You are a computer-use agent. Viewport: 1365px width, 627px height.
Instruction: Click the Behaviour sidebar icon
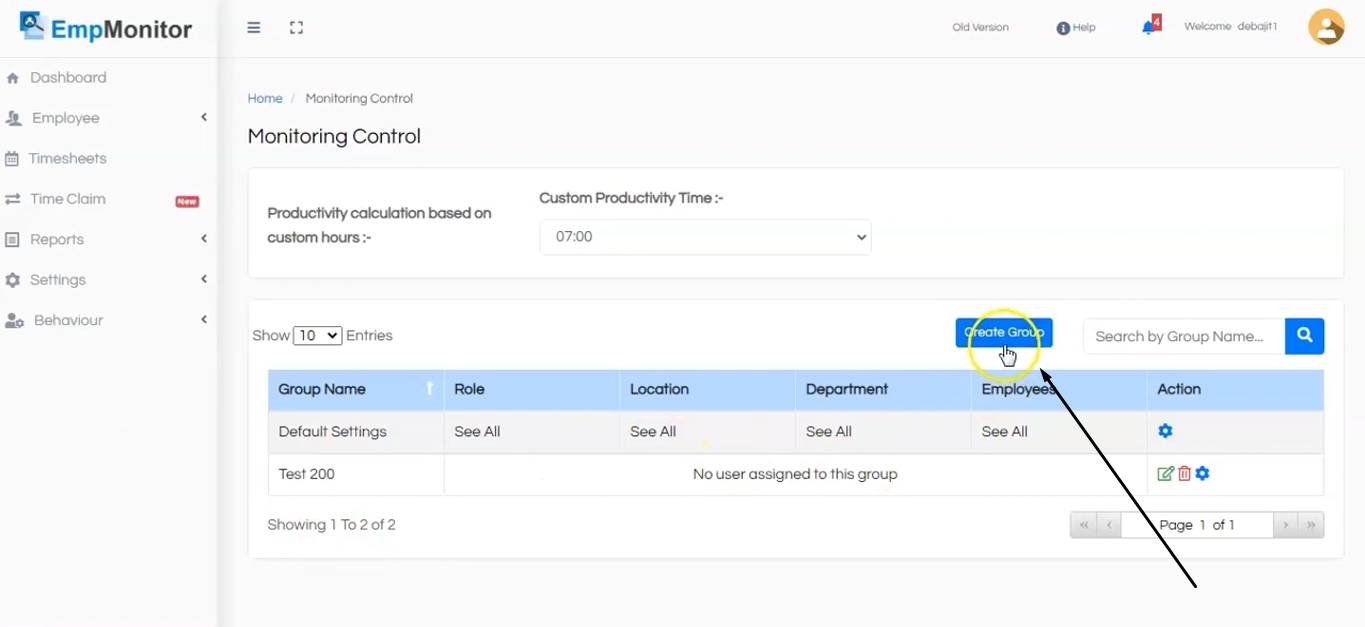click(x=14, y=321)
